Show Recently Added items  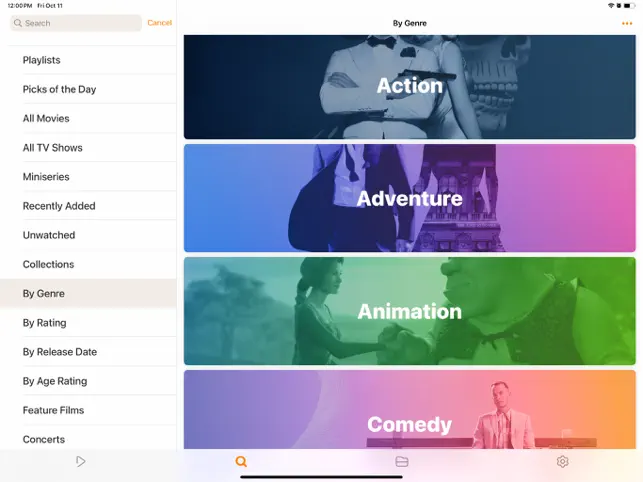coord(88,206)
